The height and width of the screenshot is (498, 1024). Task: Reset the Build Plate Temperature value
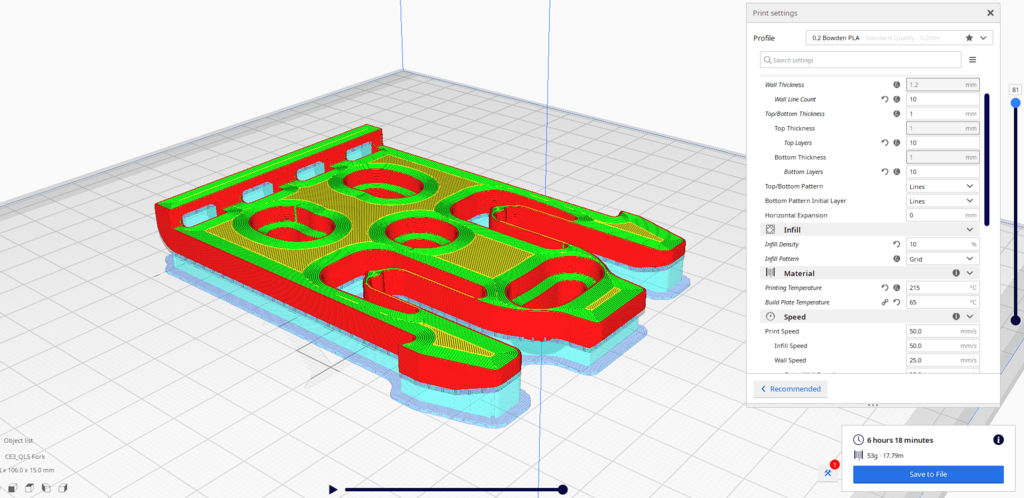(897, 302)
